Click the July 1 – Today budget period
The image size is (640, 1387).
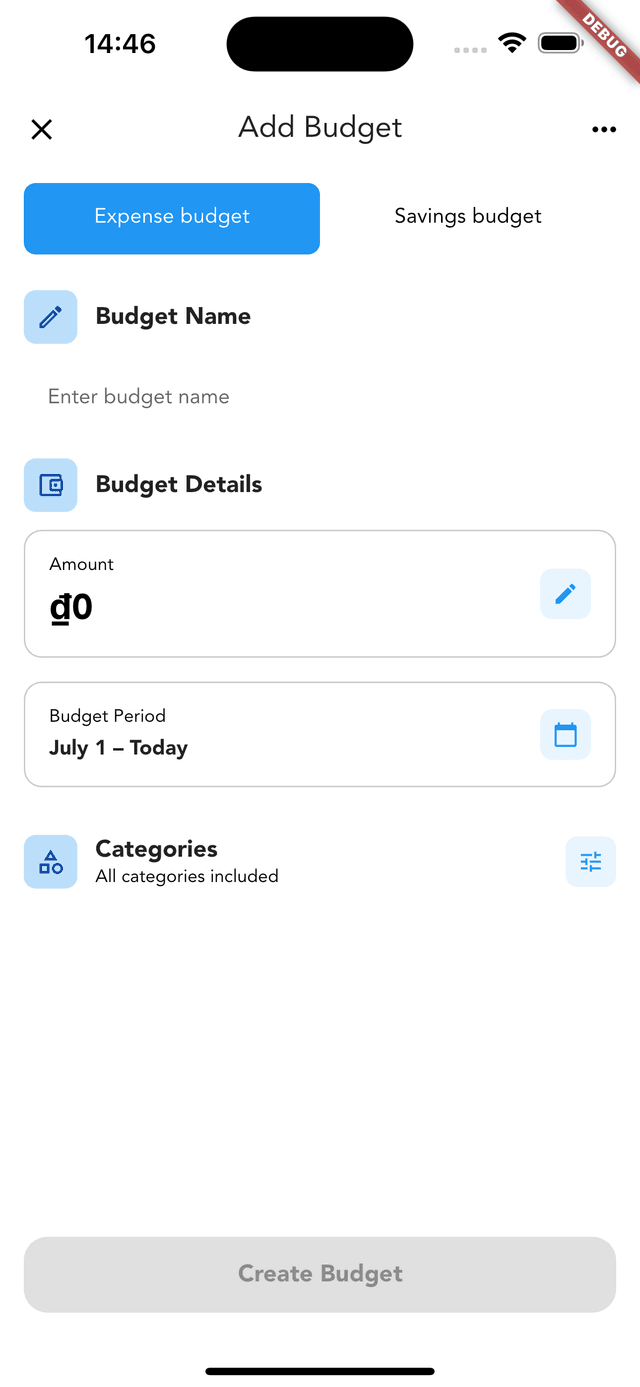point(118,747)
